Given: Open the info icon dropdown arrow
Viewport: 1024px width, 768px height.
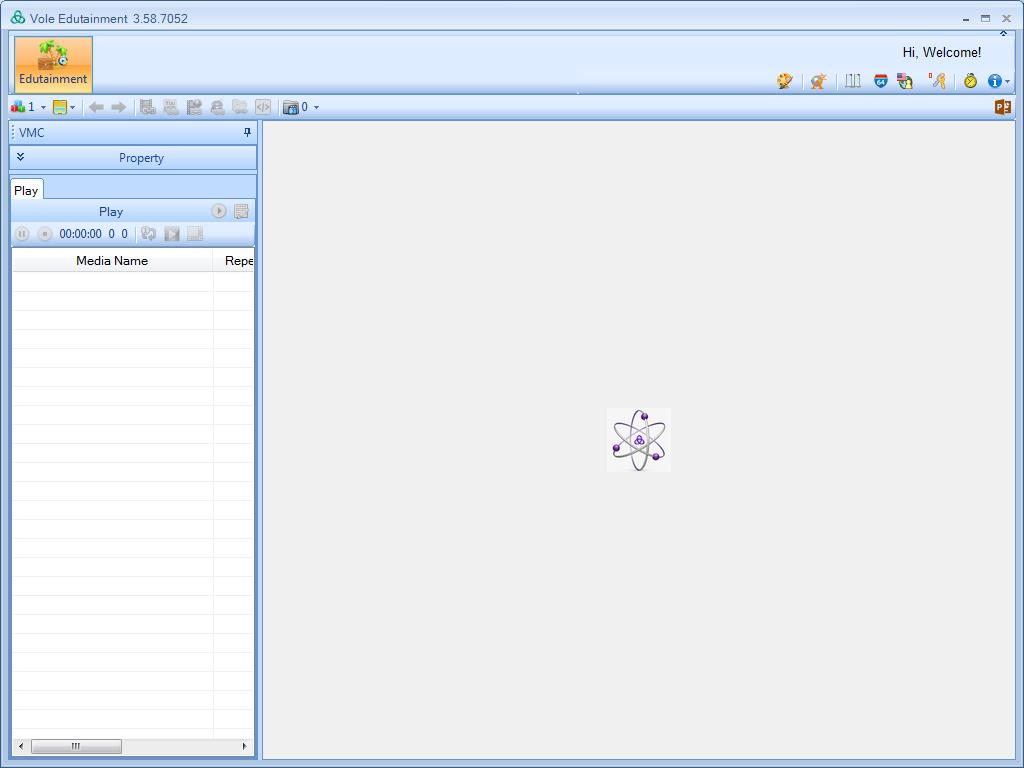Looking at the screenshot, I should coord(1006,81).
